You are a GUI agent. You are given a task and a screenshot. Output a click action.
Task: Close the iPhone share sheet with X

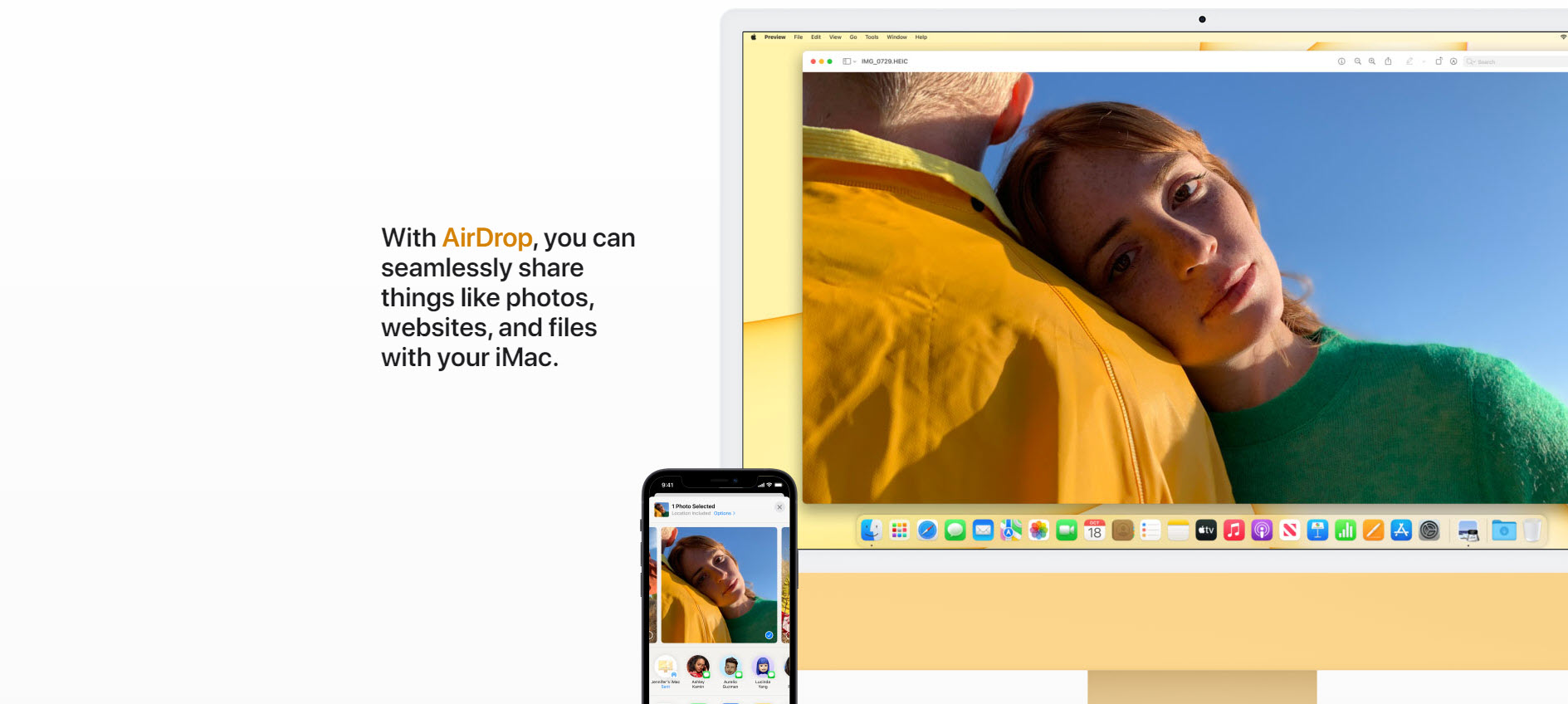(x=779, y=507)
